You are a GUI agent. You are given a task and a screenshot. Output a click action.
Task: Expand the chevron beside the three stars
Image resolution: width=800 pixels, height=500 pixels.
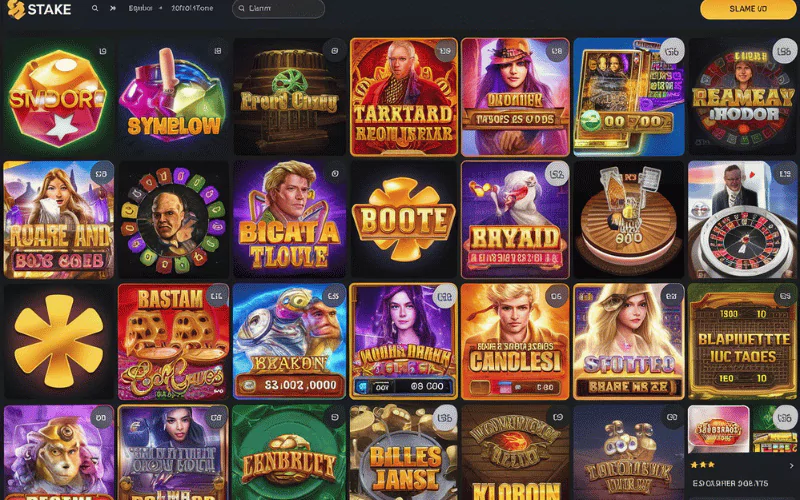(x=791, y=465)
